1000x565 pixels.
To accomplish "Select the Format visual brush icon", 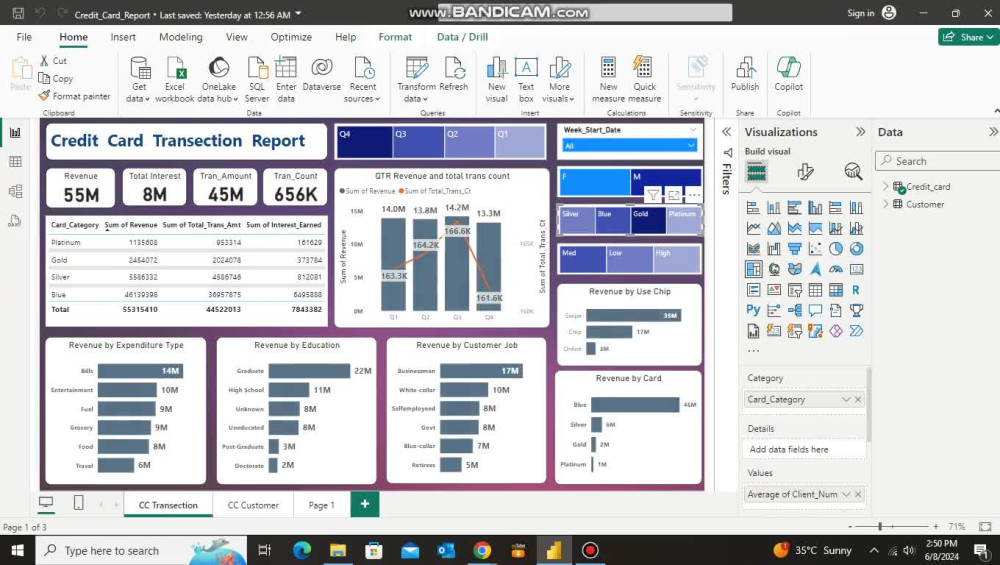I will point(805,172).
